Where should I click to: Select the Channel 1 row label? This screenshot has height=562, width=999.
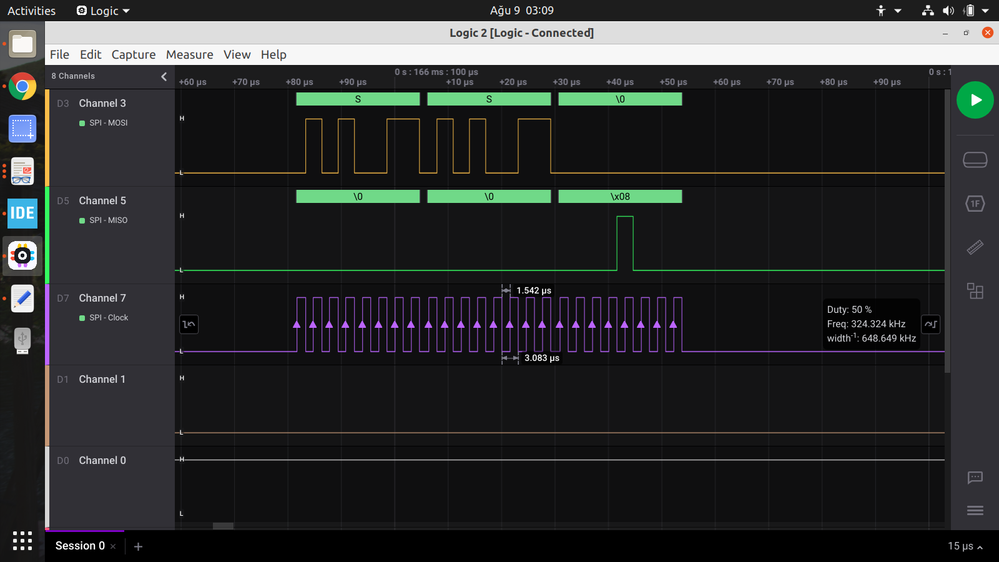pos(103,379)
